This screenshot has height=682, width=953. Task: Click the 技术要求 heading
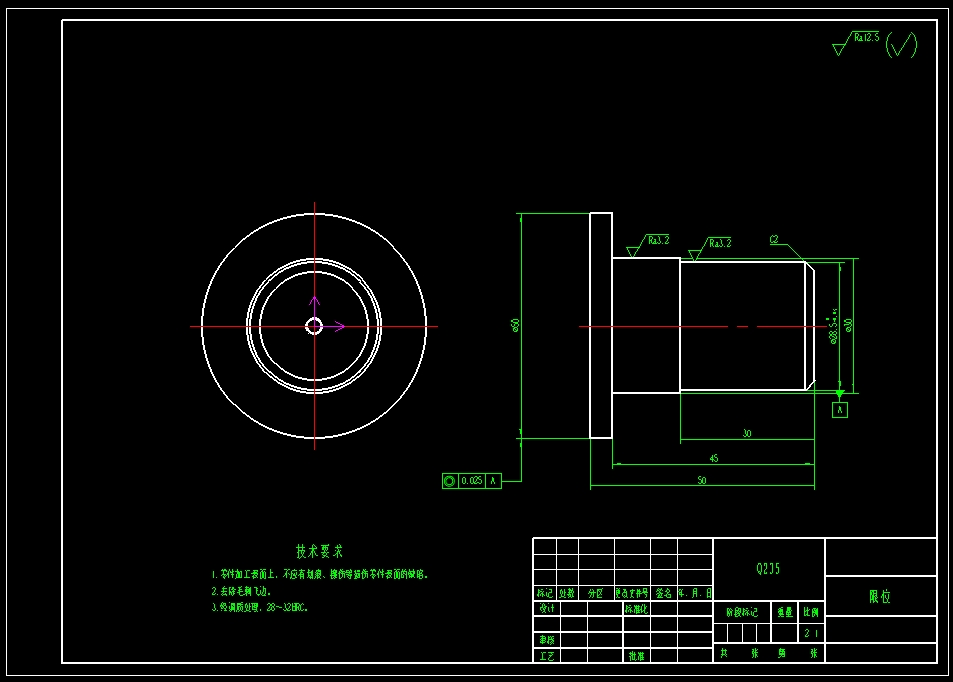tap(319, 551)
